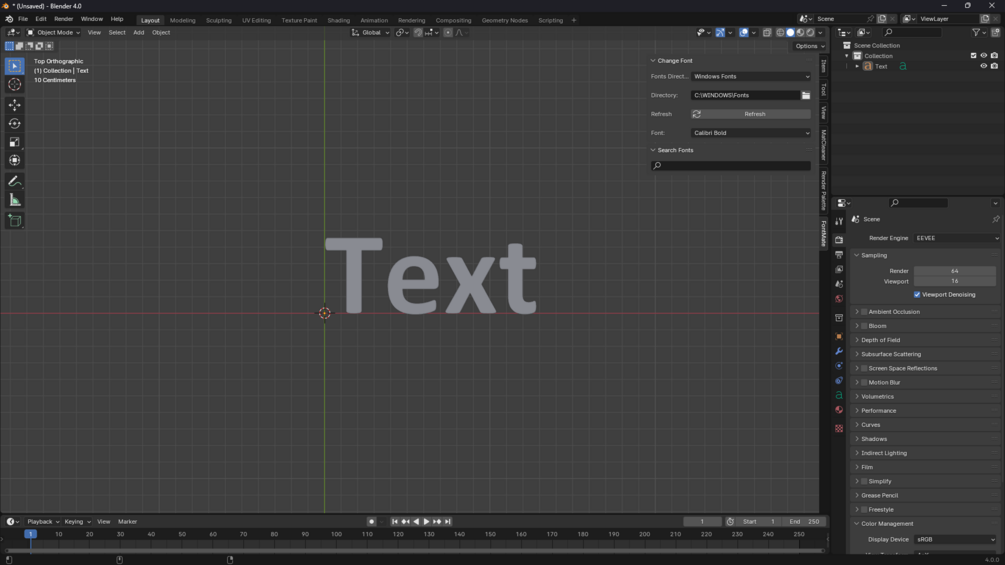Viewport: 1005px width, 565px height.
Task: Switch to the Shading workspace tab
Action: coord(338,20)
